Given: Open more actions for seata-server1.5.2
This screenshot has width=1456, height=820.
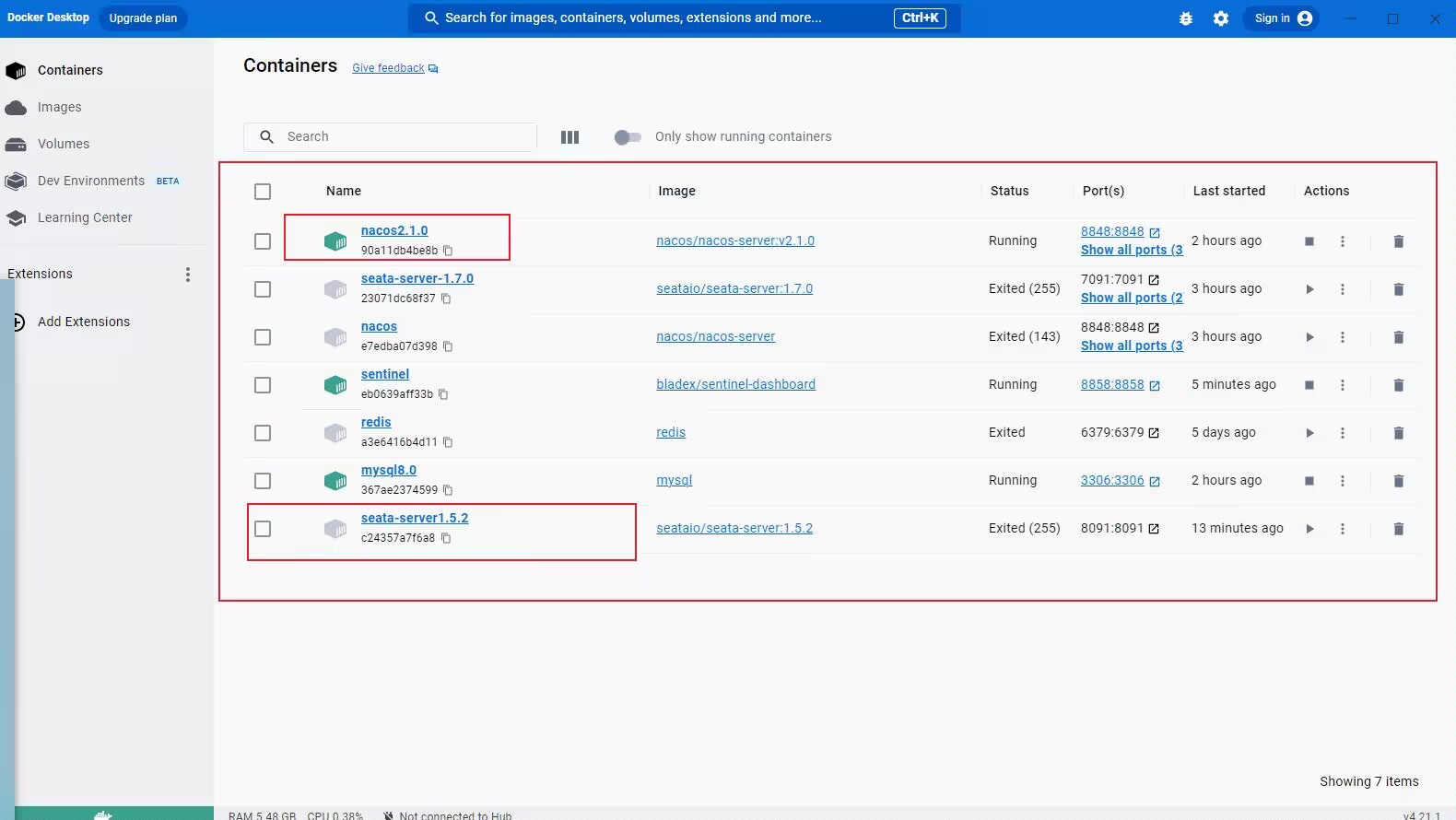Looking at the screenshot, I should [1343, 529].
